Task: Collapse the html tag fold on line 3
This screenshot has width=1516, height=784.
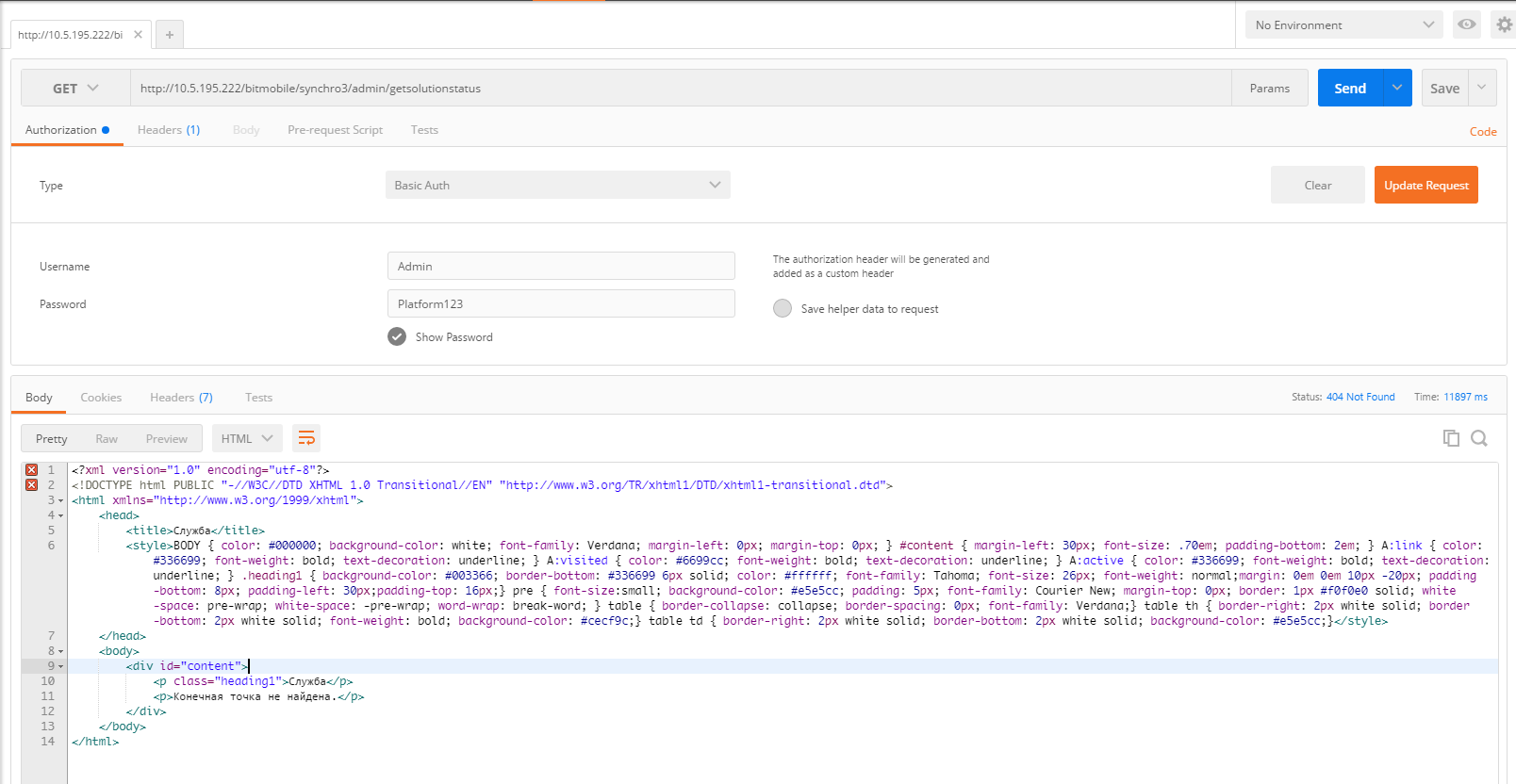Action: pyautogui.click(x=61, y=500)
